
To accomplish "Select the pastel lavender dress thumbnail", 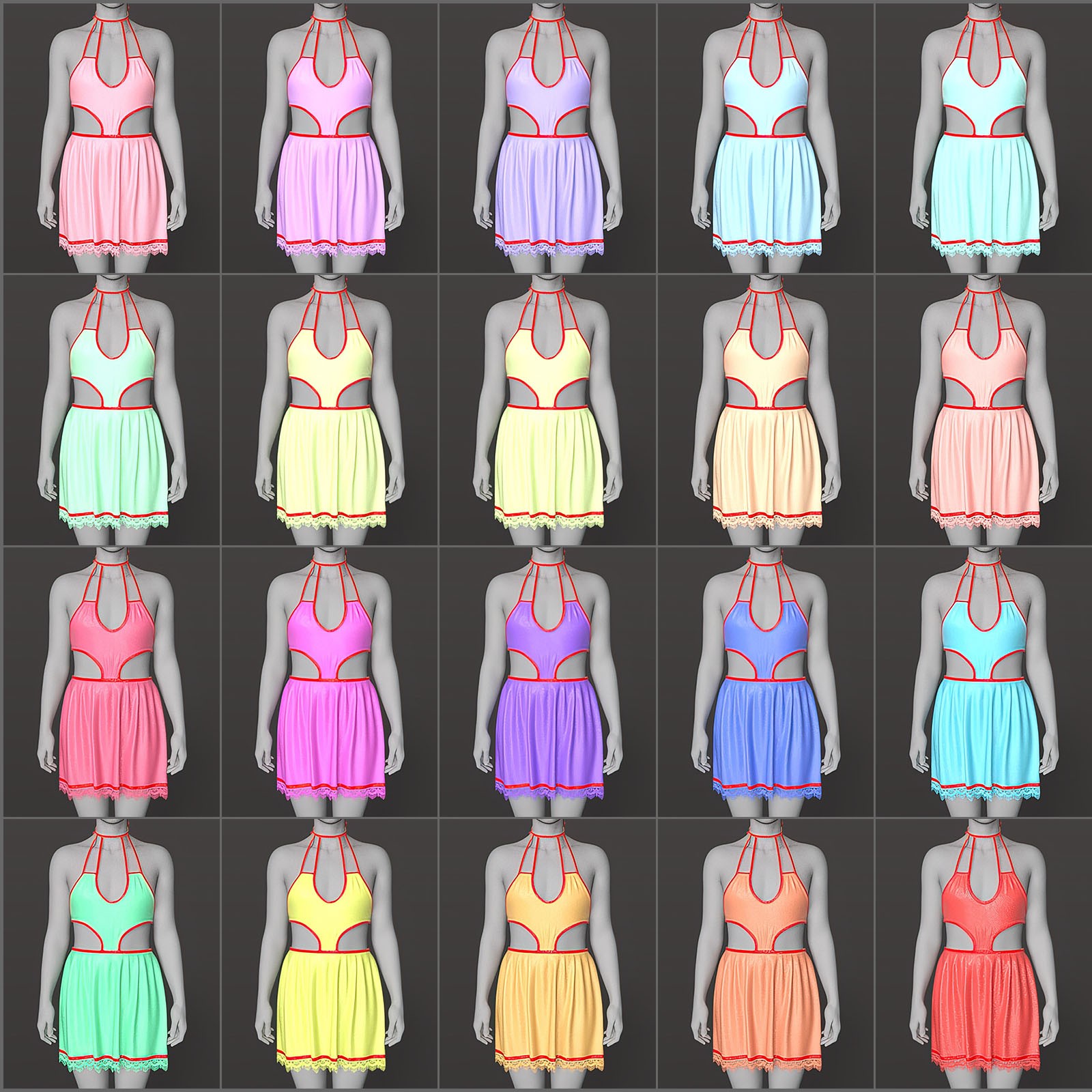I will (x=548, y=139).
